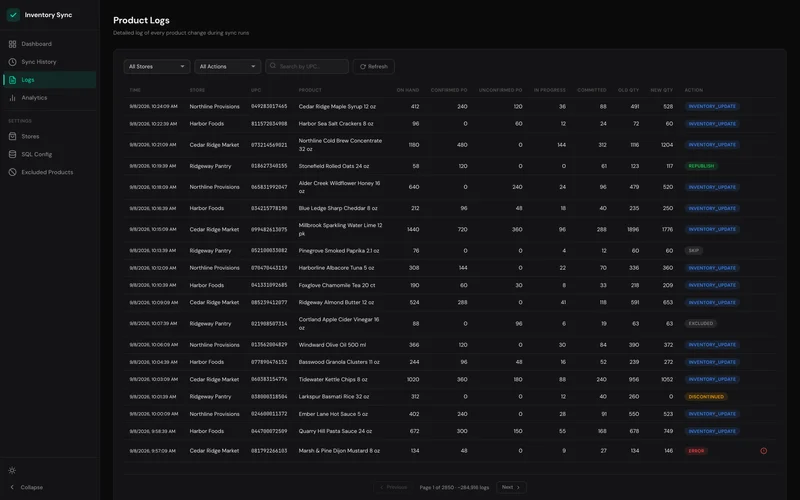Click the SQL Config database icon
The width and height of the screenshot is (800, 500).
pyautogui.click(x=12, y=154)
